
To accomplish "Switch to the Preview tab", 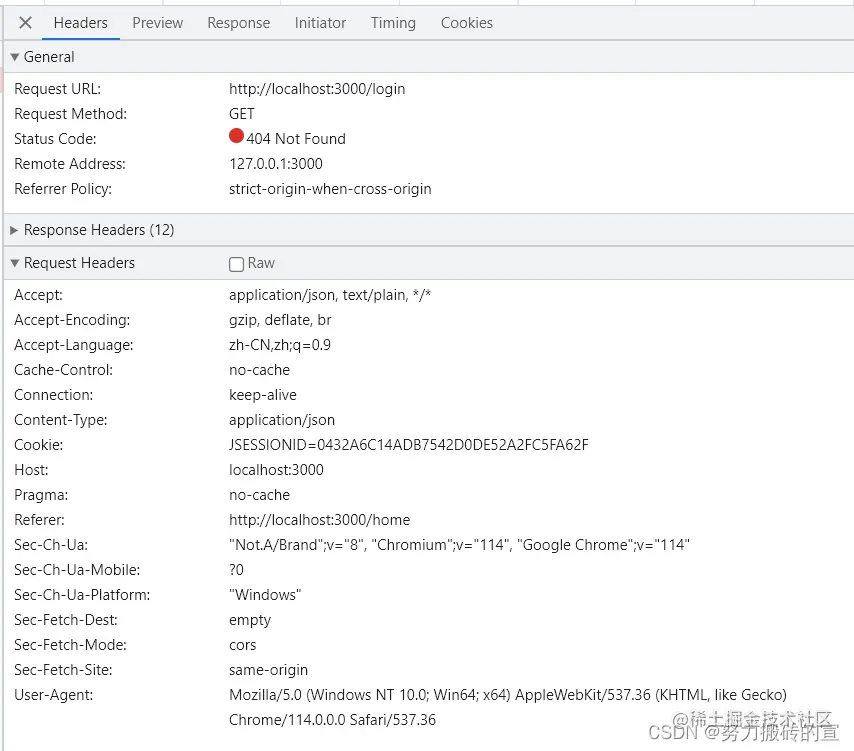I will (x=157, y=23).
